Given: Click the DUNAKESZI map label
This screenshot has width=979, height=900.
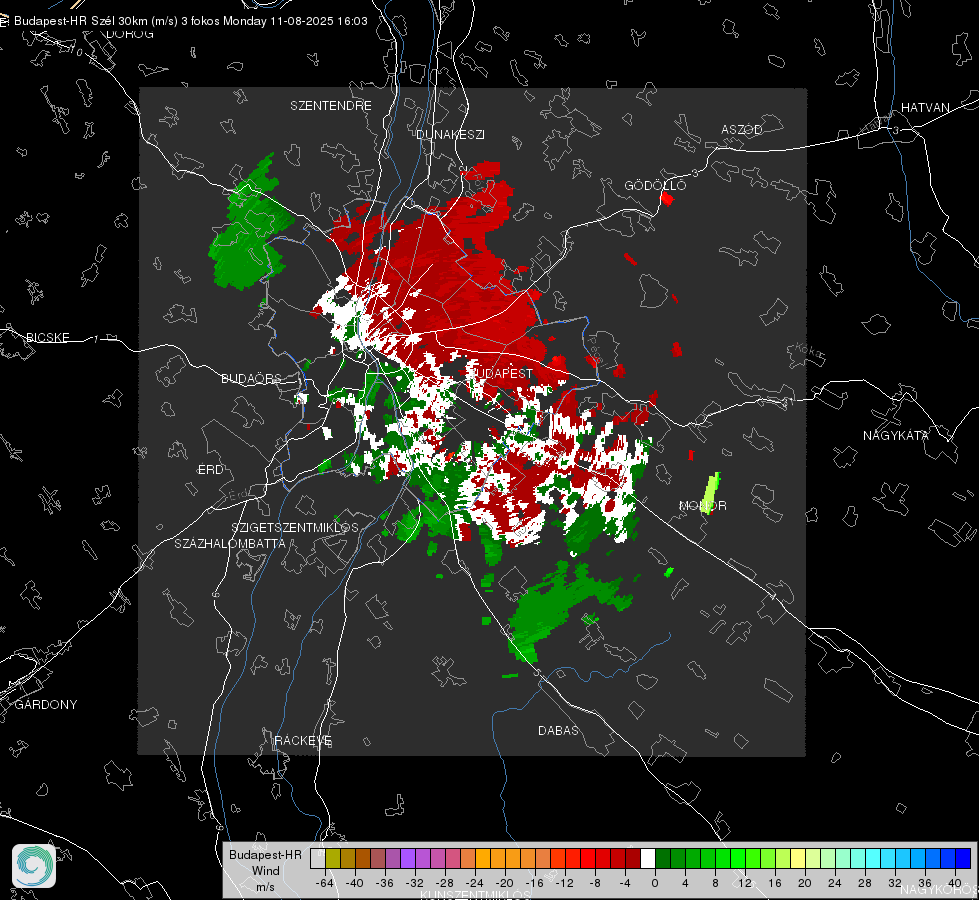Looking at the screenshot, I should point(450,135).
